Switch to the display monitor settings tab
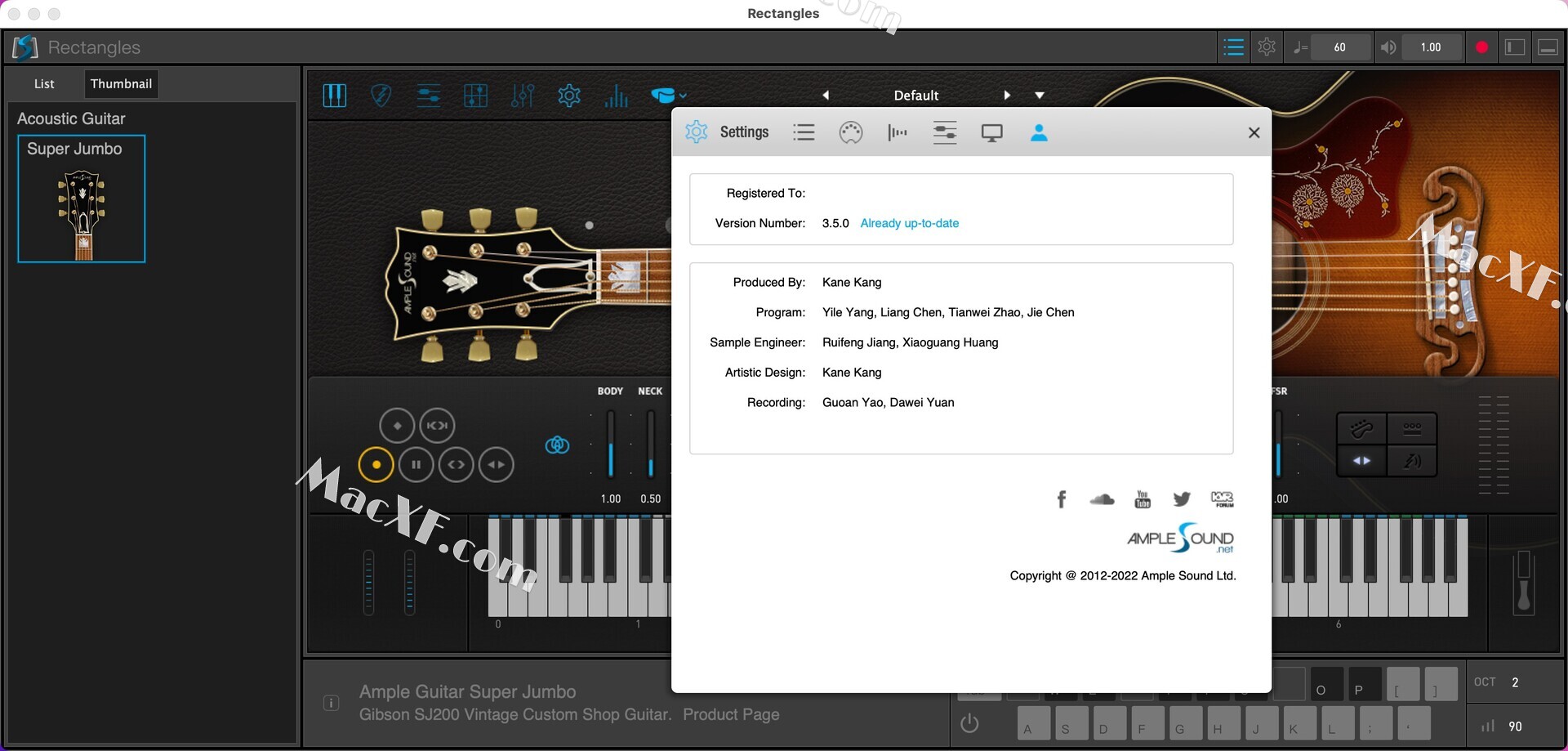 [991, 132]
